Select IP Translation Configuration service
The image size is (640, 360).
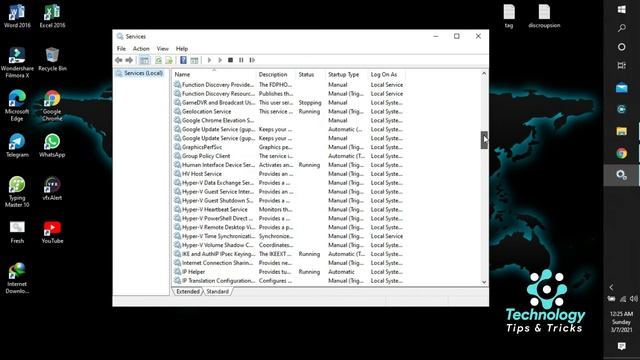(289, 281)
